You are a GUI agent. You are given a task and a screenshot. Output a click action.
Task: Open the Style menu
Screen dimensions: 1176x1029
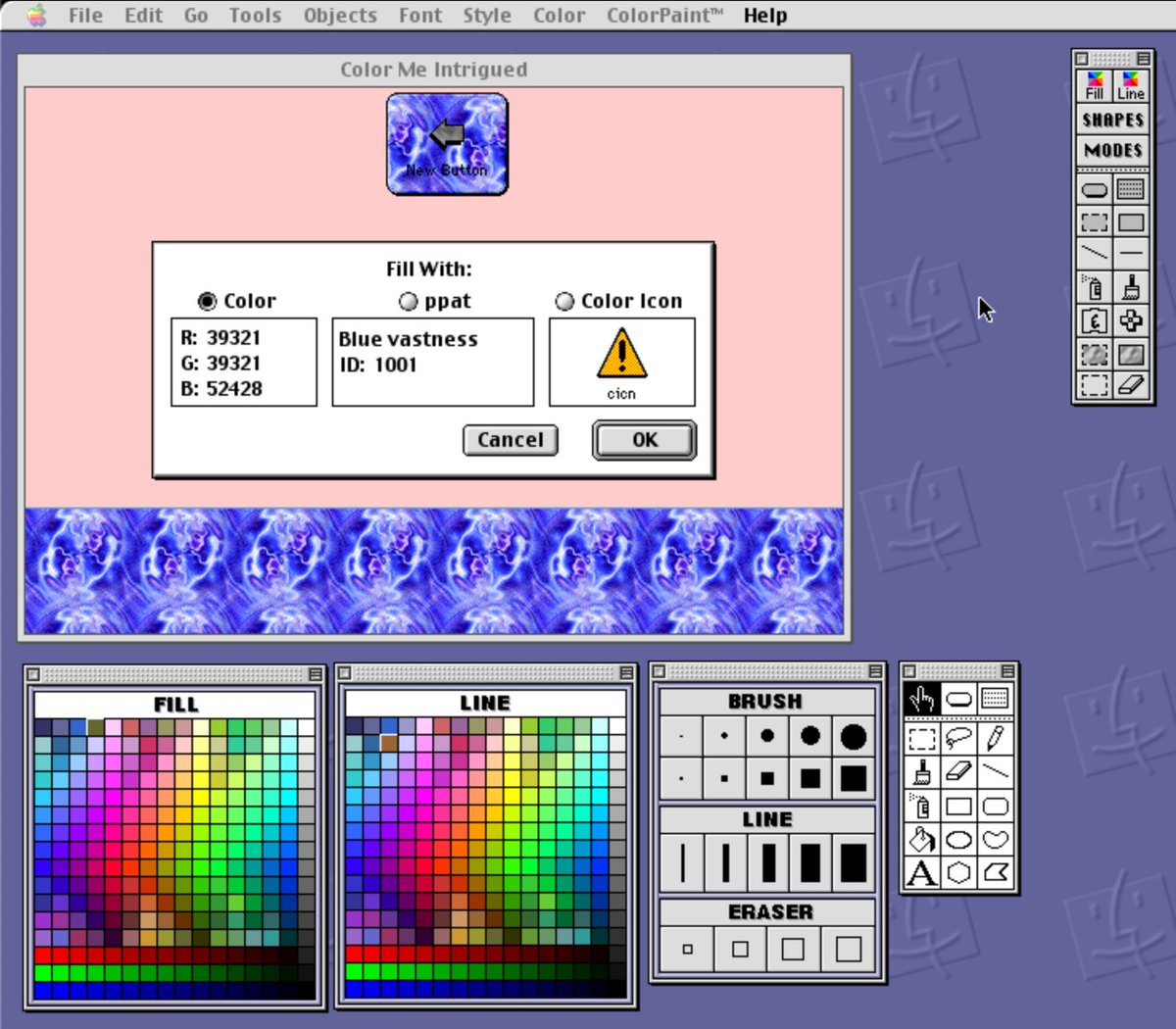pyautogui.click(x=487, y=15)
